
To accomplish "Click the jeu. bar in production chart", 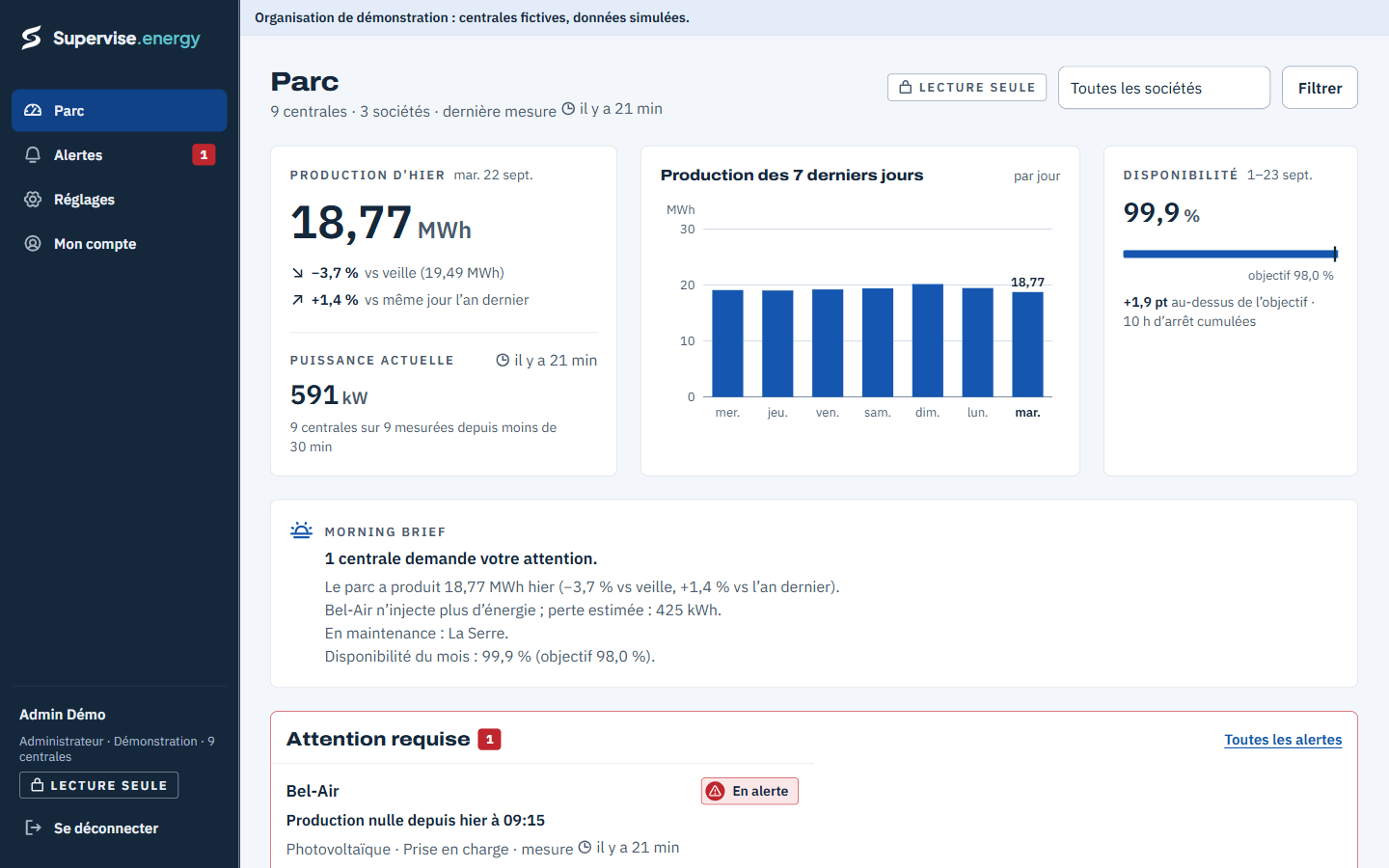I will (777, 343).
